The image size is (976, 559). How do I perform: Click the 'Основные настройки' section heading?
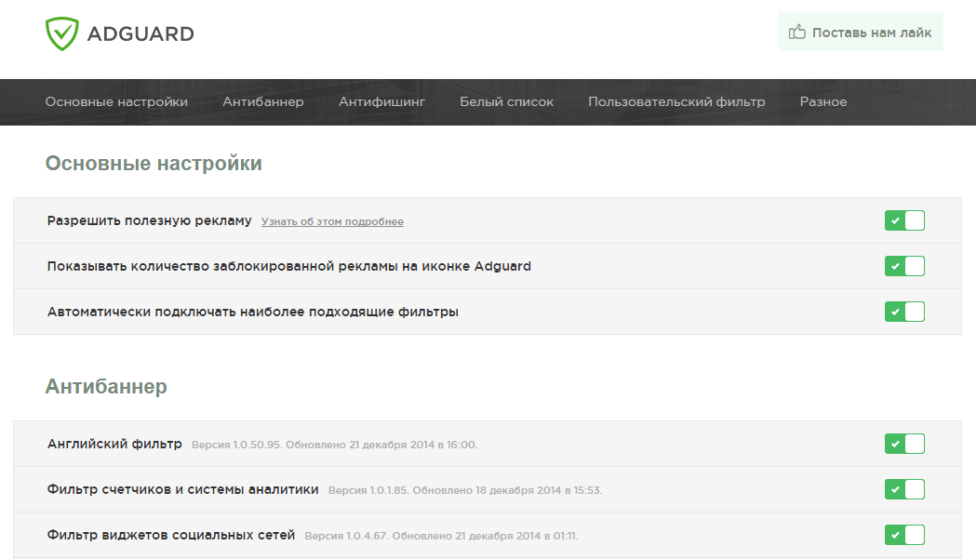[154, 163]
